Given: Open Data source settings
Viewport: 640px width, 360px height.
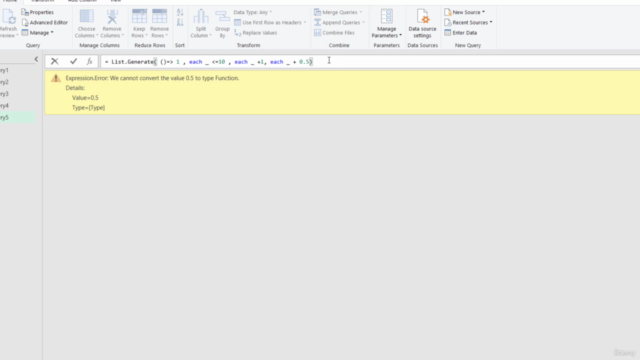Looking at the screenshot, I should pos(422,24).
